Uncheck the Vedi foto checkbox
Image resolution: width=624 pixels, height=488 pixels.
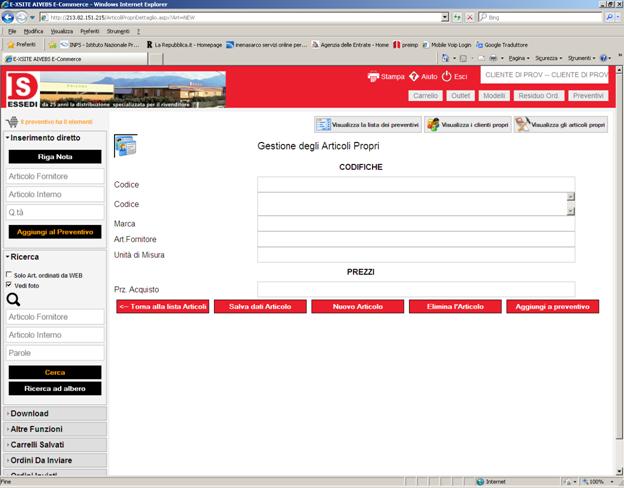point(10,285)
